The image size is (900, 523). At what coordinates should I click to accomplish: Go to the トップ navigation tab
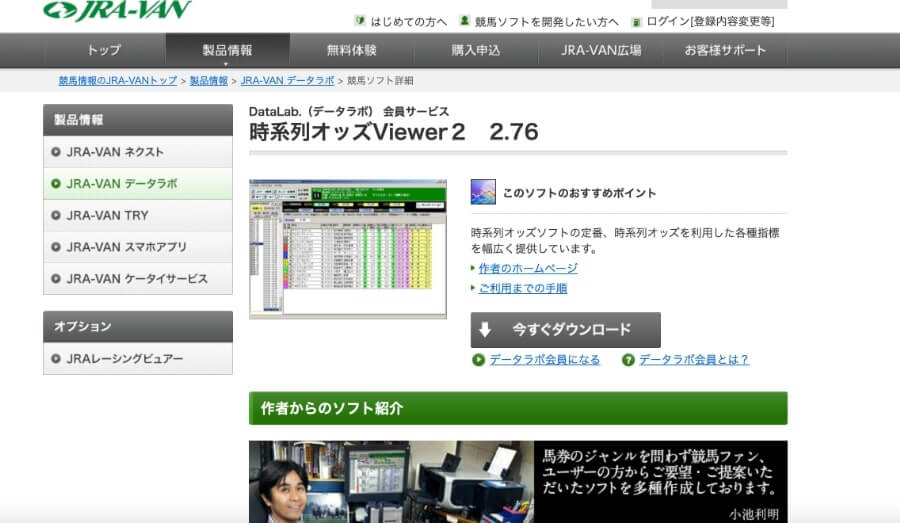[x=104, y=51]
